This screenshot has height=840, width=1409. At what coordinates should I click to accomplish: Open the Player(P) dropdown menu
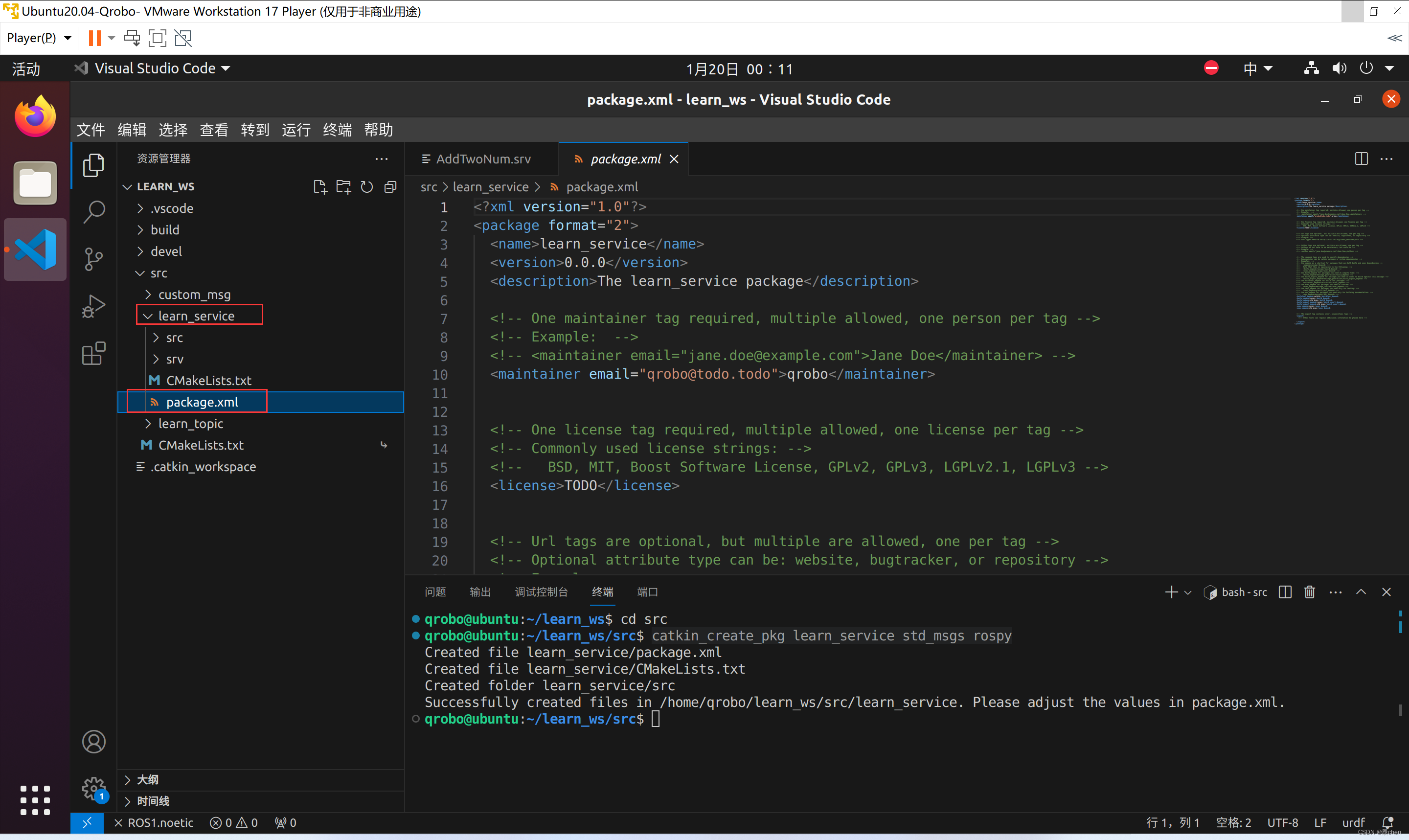tap(39, 38)
